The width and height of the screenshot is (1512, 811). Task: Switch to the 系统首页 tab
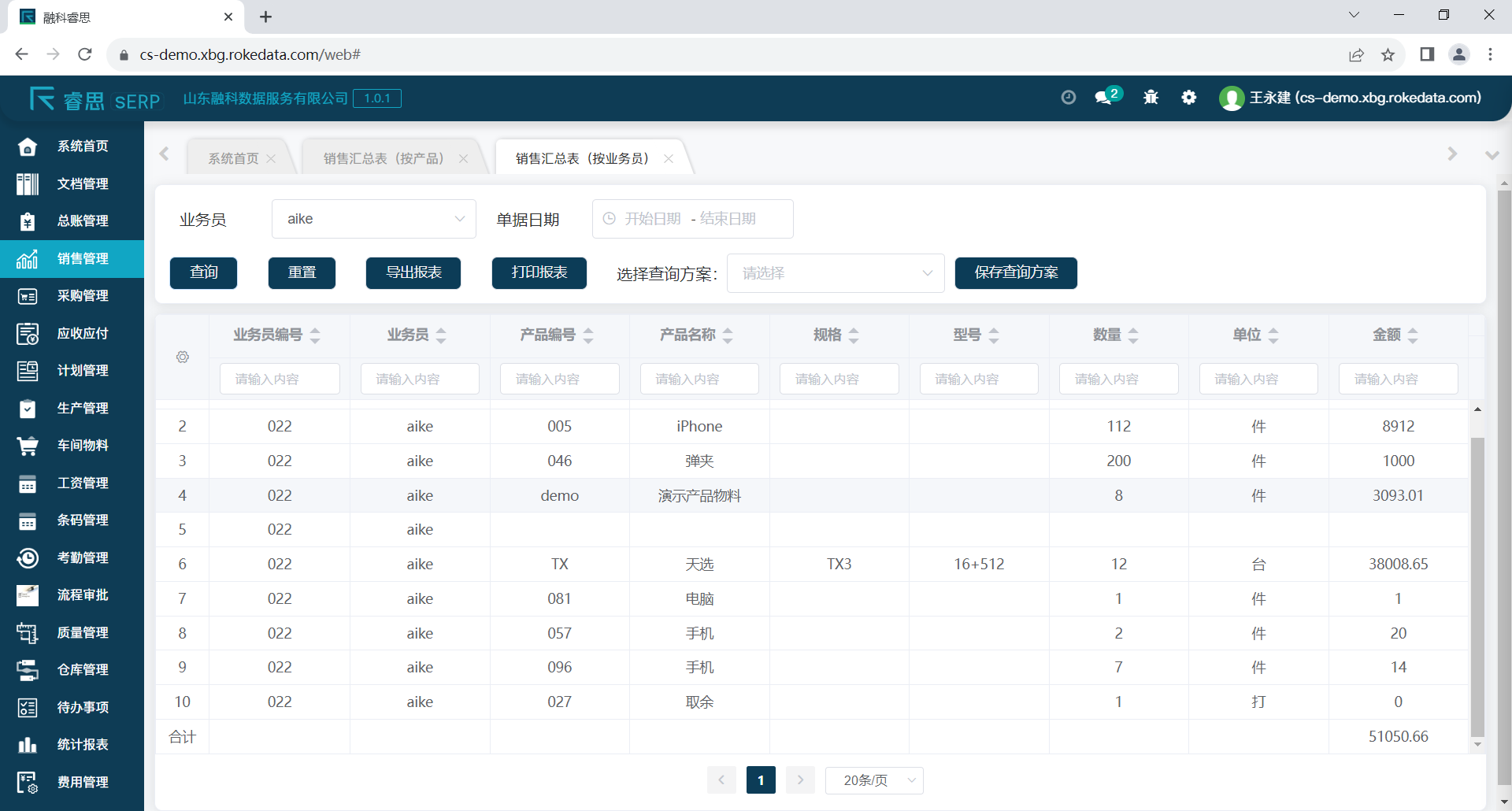(x=233, y=159)
